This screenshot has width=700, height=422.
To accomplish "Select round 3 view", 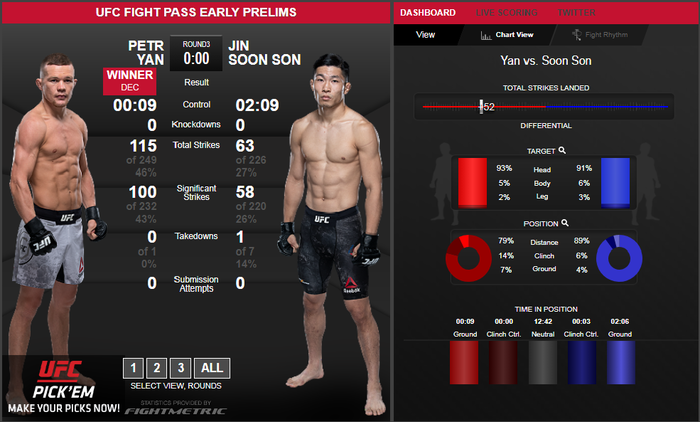I will 180,368.
